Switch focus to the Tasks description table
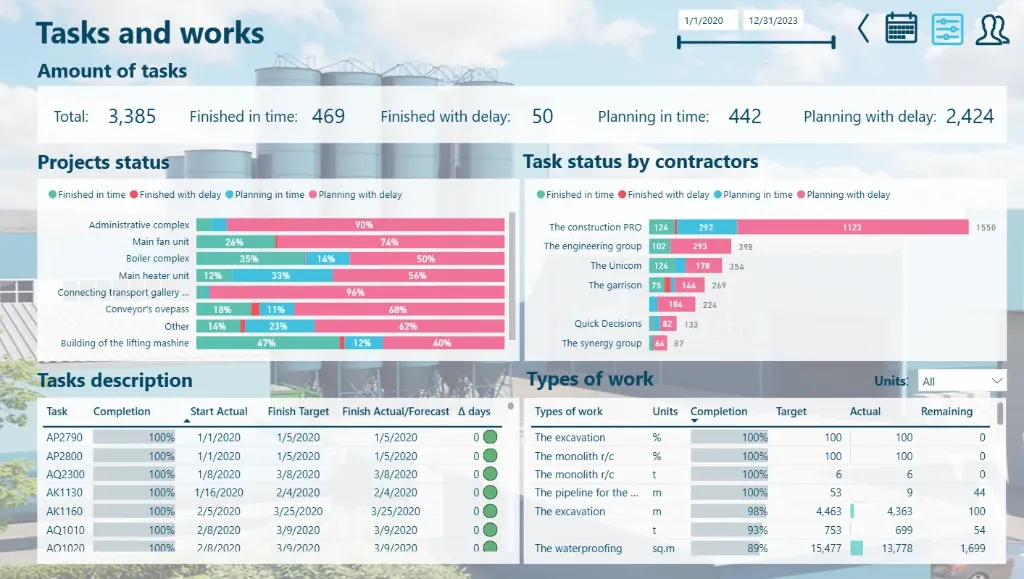 point(113,381)
